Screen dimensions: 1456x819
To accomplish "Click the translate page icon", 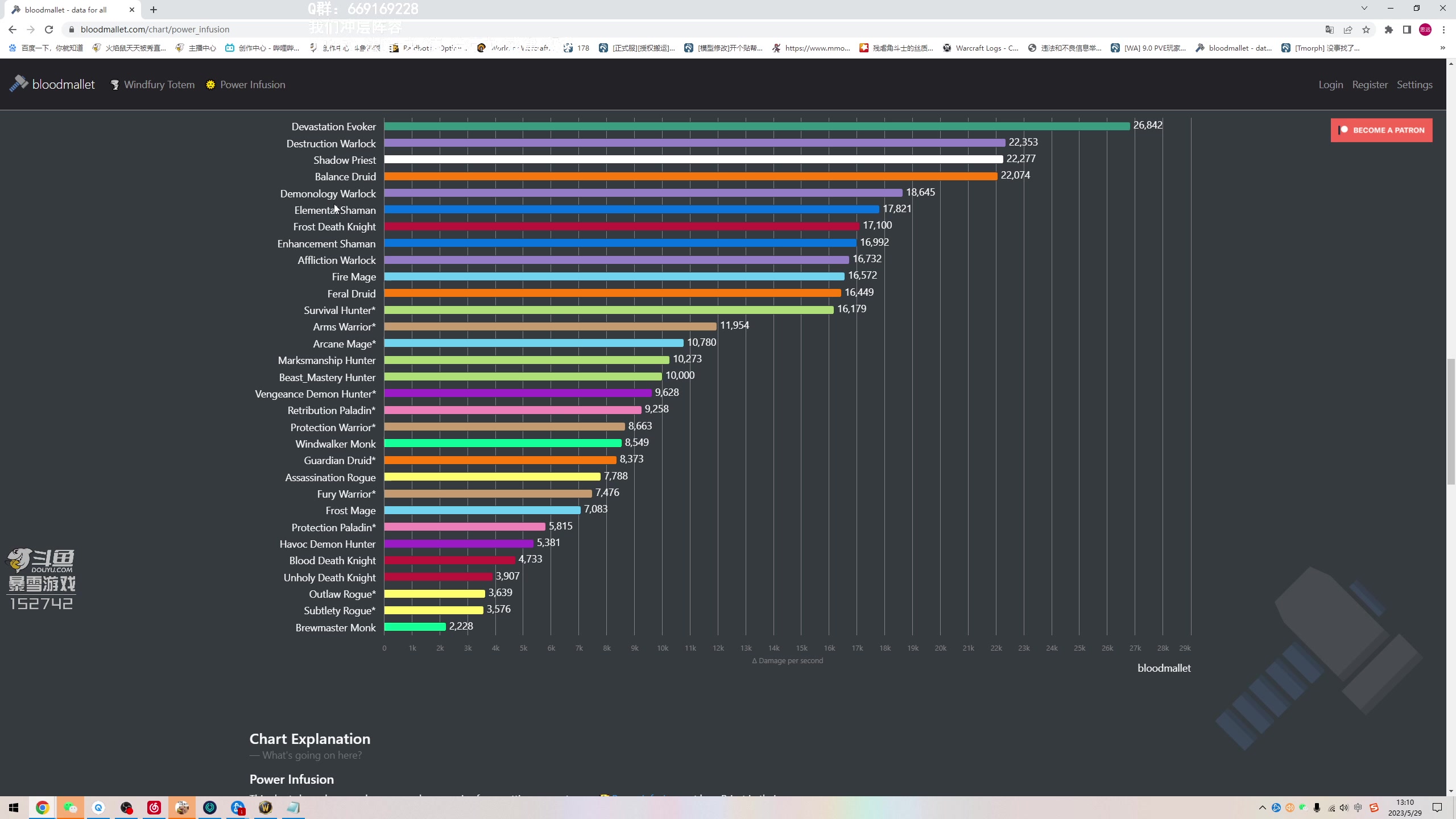I will [x=1330, y=30].
